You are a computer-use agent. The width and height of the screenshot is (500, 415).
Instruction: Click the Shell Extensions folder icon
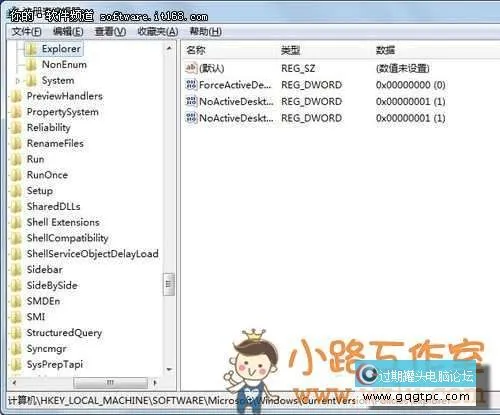point(16,222)
